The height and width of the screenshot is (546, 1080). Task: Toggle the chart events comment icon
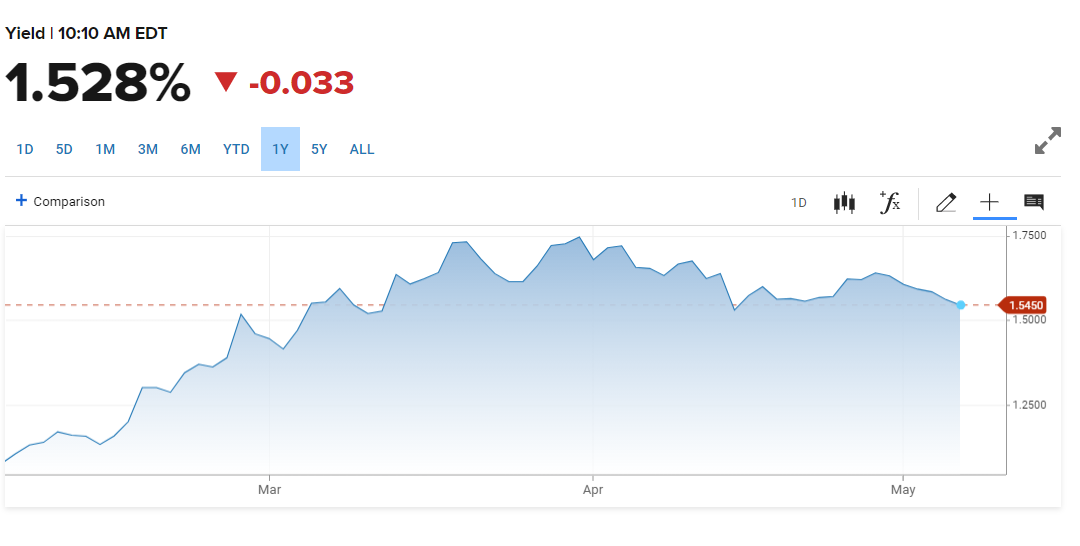1034,202
